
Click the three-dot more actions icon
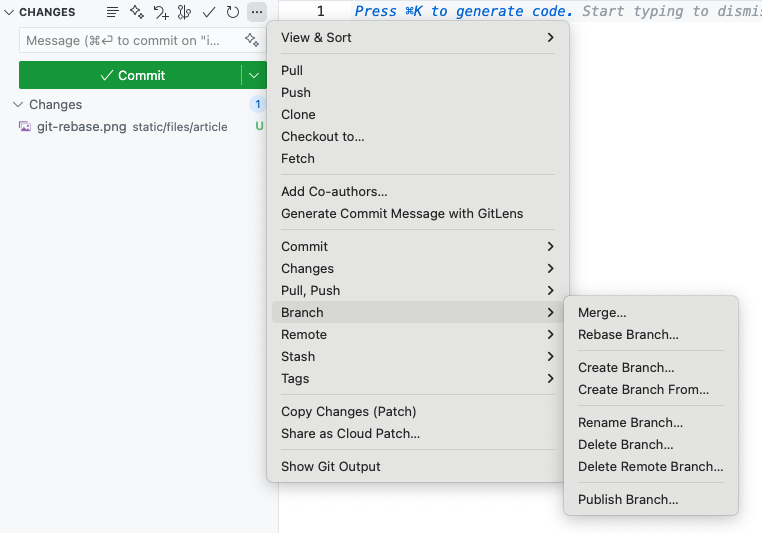[x=257, y=12]
